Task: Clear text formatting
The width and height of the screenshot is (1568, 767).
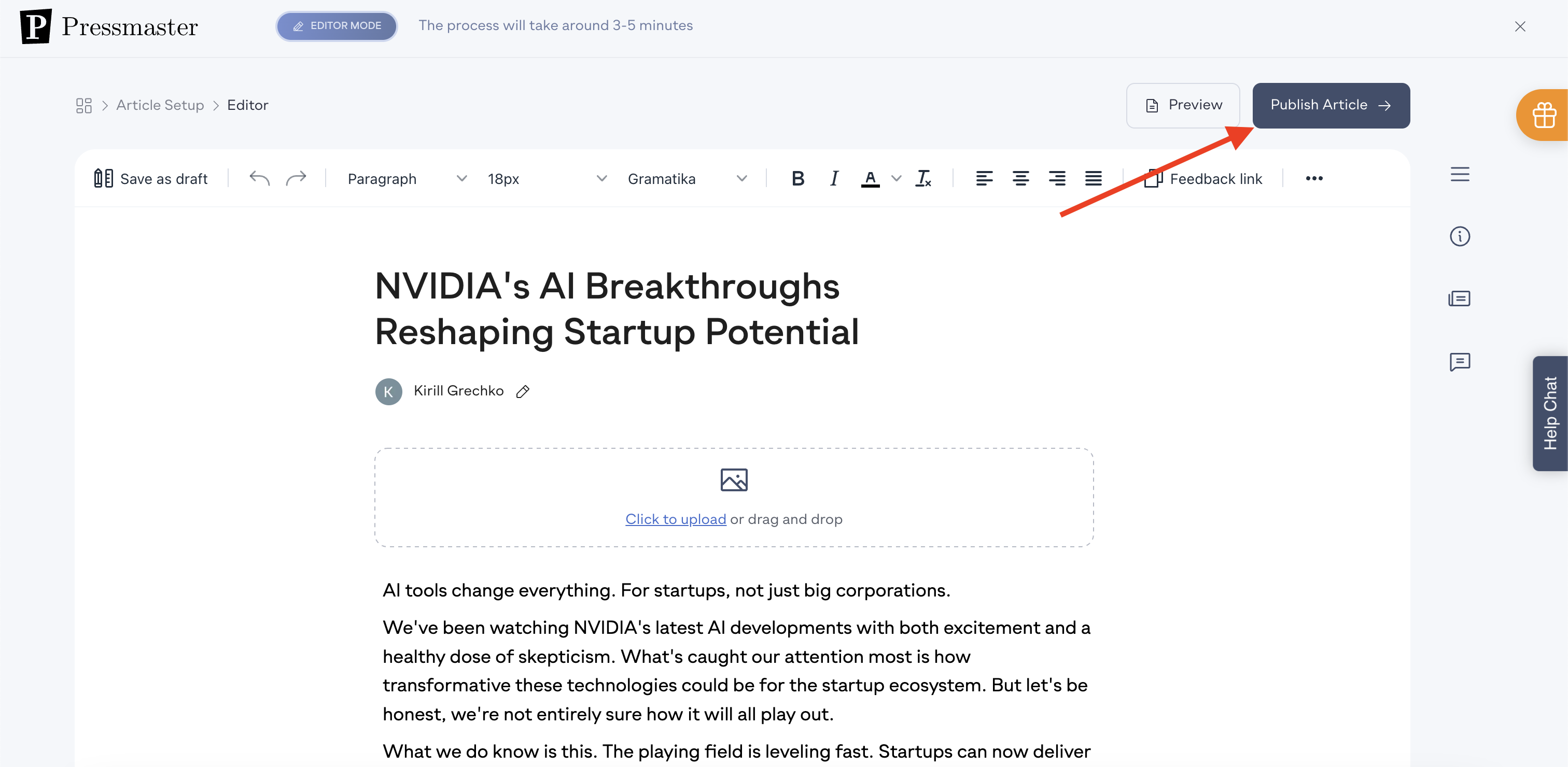Action: tap(923, 178)
